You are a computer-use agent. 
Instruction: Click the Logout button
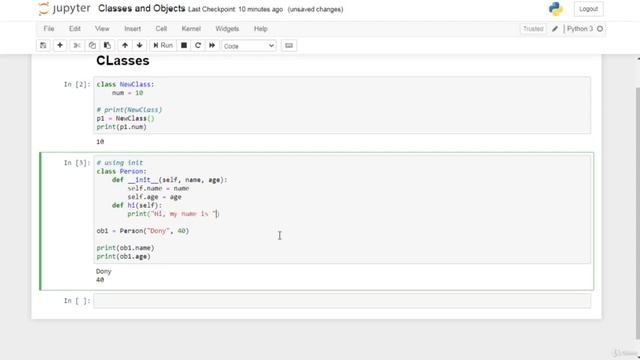pyautogui.click(x=588, y=9)
